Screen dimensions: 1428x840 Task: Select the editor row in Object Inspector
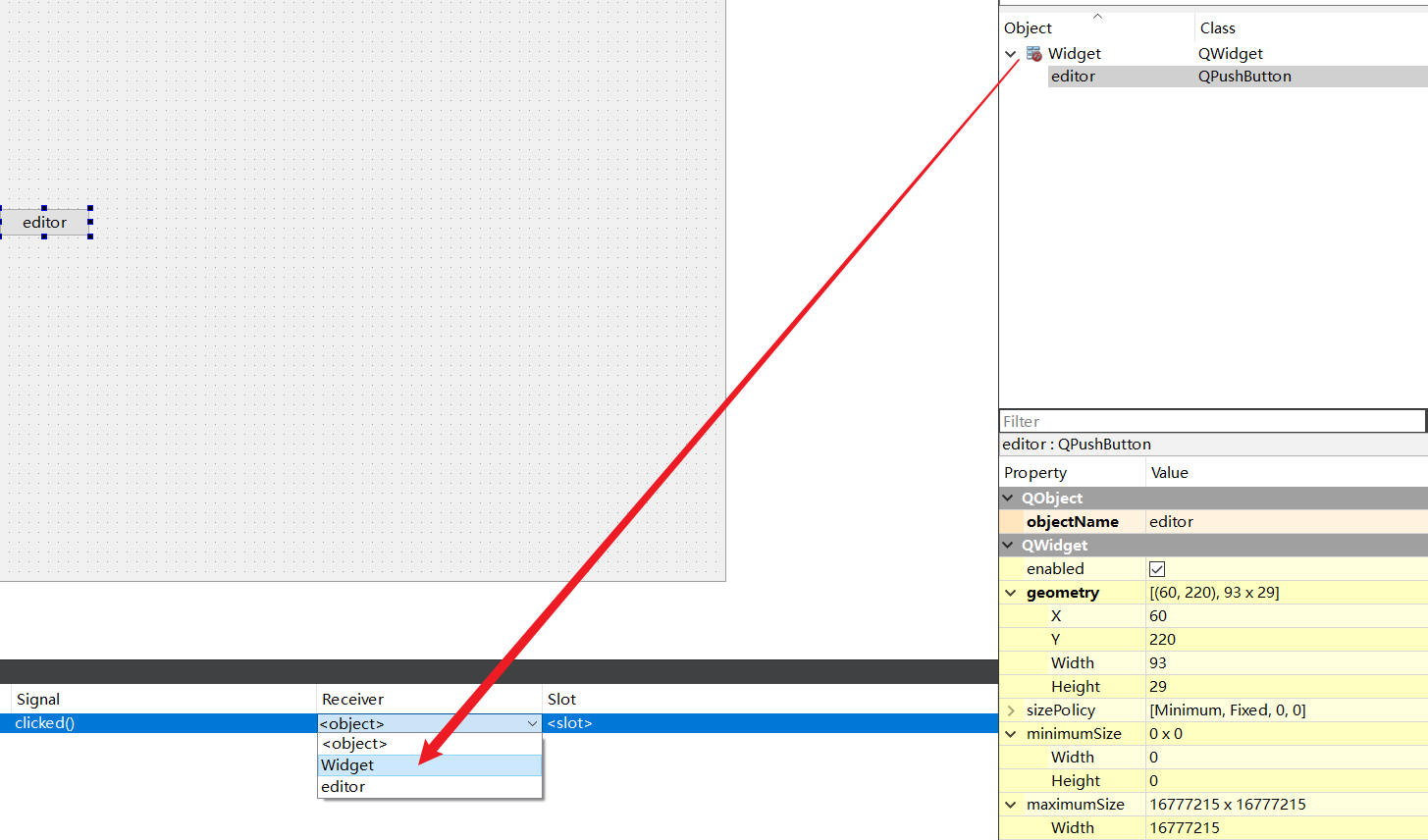[1238, 77]
